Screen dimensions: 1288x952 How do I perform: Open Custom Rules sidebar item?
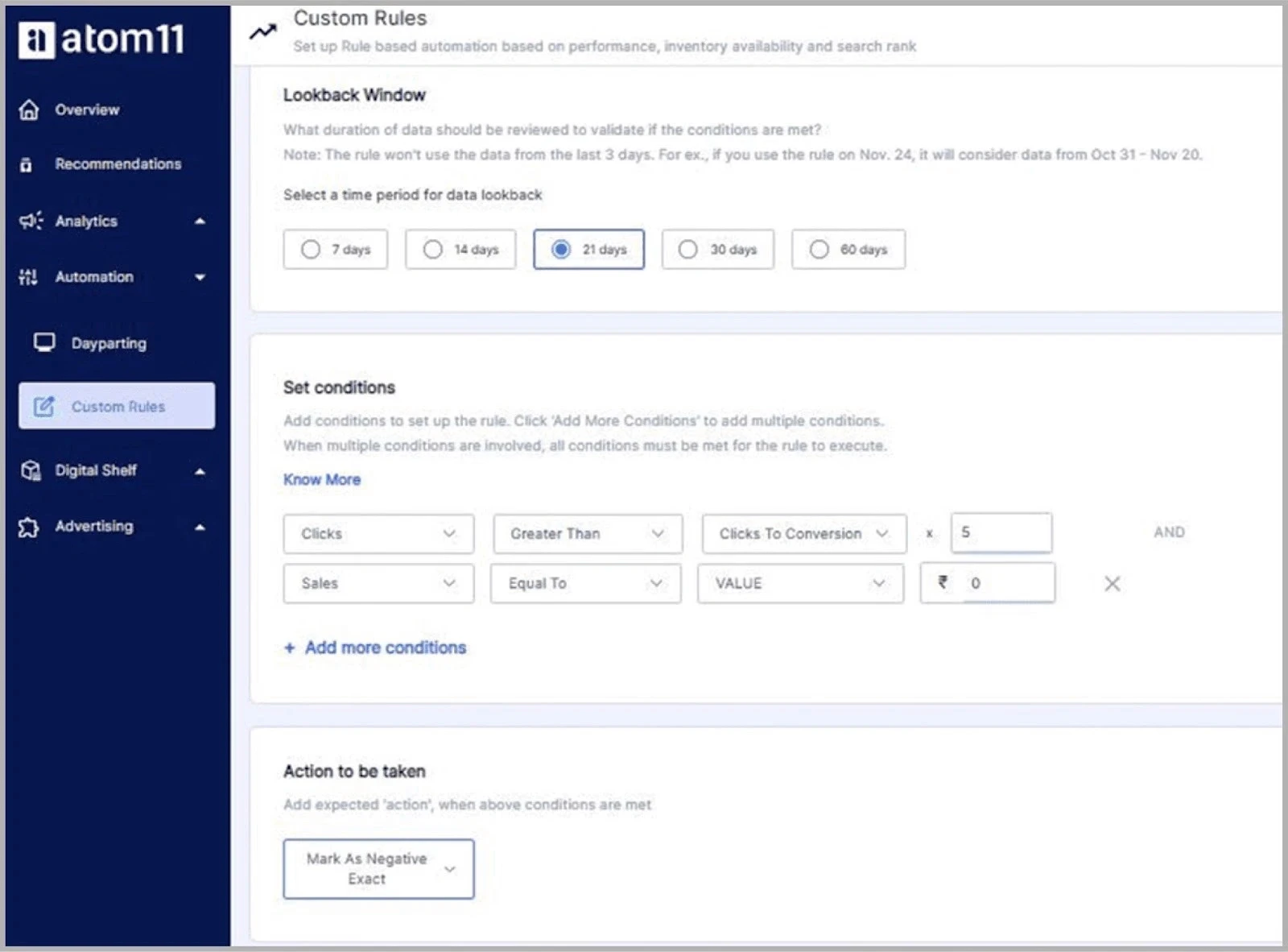[x=117, y=406]
